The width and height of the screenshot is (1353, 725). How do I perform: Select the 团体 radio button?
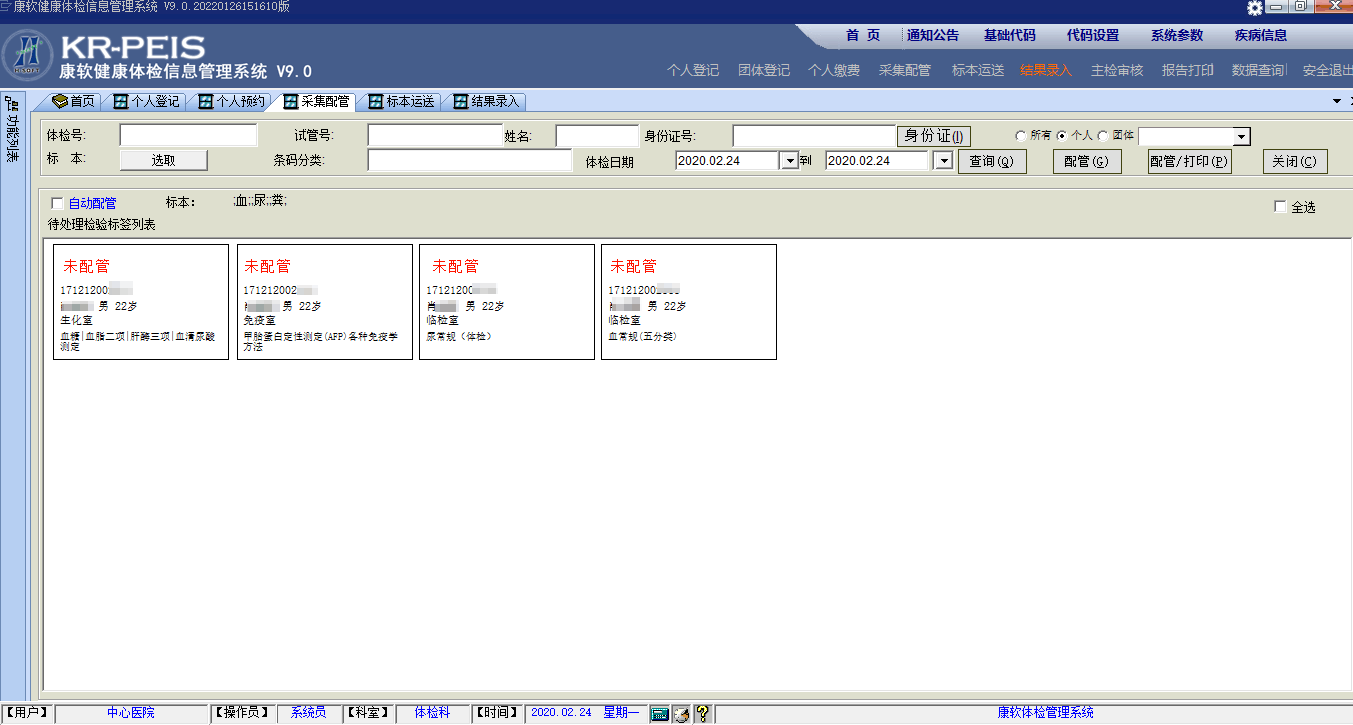pos(1103,136)
